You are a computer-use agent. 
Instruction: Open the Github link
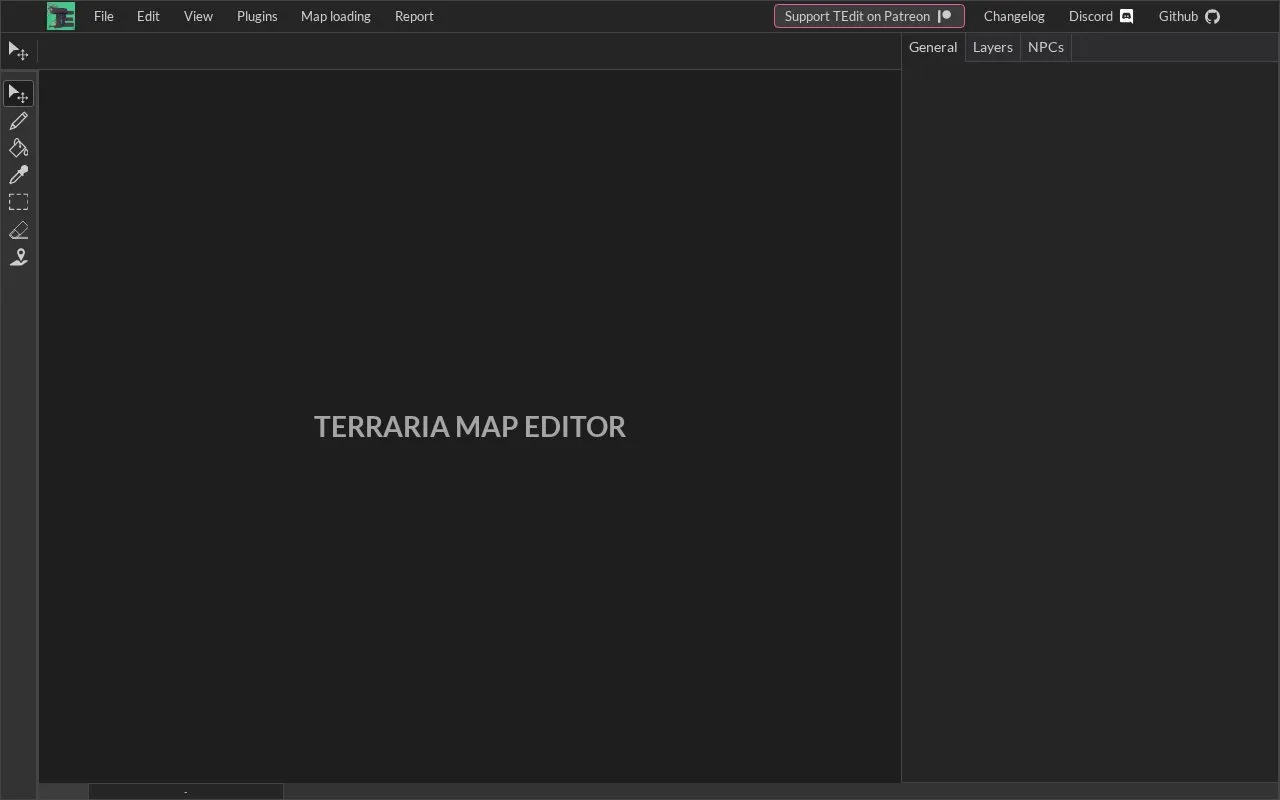(x=1189, y=16)
